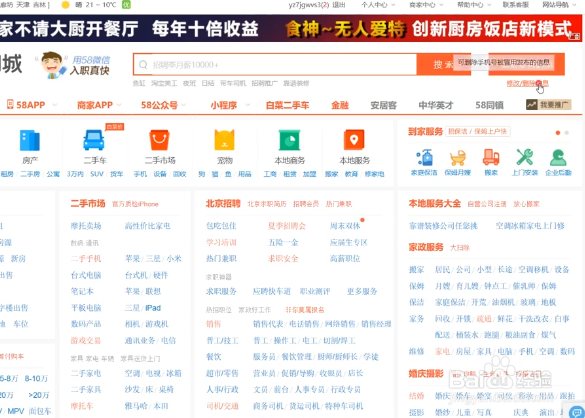Open the 商家中心 dropdown menu

click(x=426, y=5)
